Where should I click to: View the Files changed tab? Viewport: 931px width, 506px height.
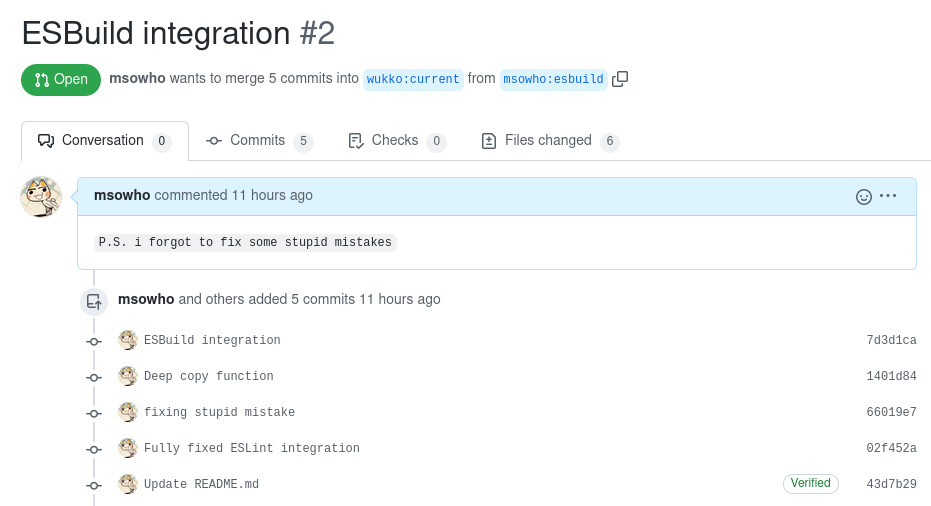point(549,141)
